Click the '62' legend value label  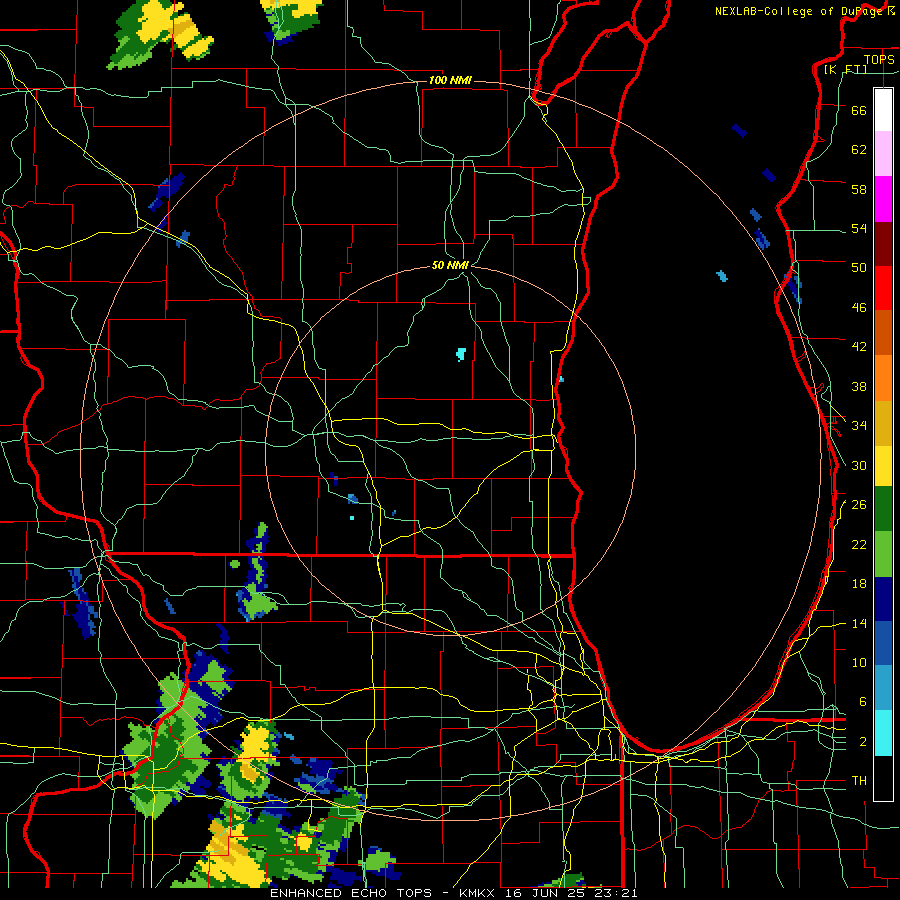[x=859, y=149]
